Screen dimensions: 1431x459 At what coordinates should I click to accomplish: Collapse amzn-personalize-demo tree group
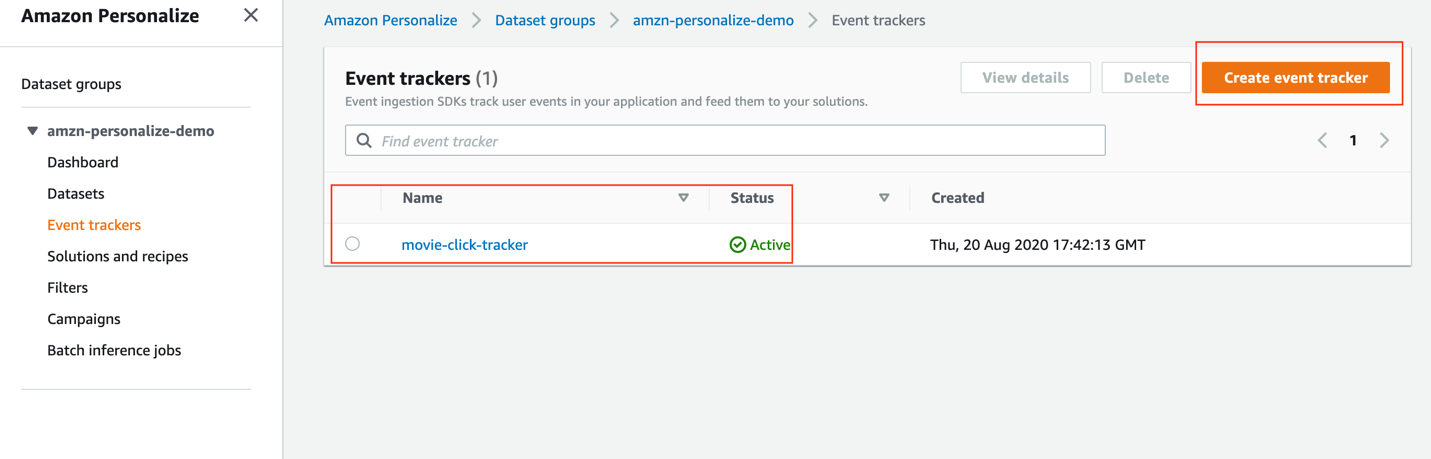[33, 131]
